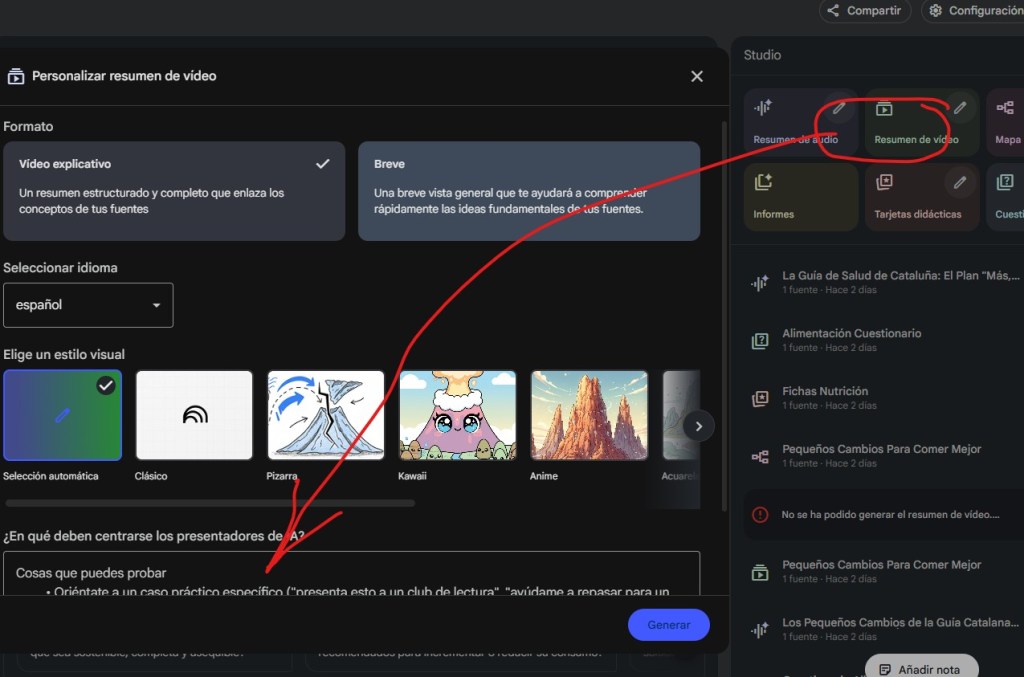Image resolution: width=1024 pixels, height=677 pixels.
Task: Open the Informes studio card
Action: (x=800, y=197)
